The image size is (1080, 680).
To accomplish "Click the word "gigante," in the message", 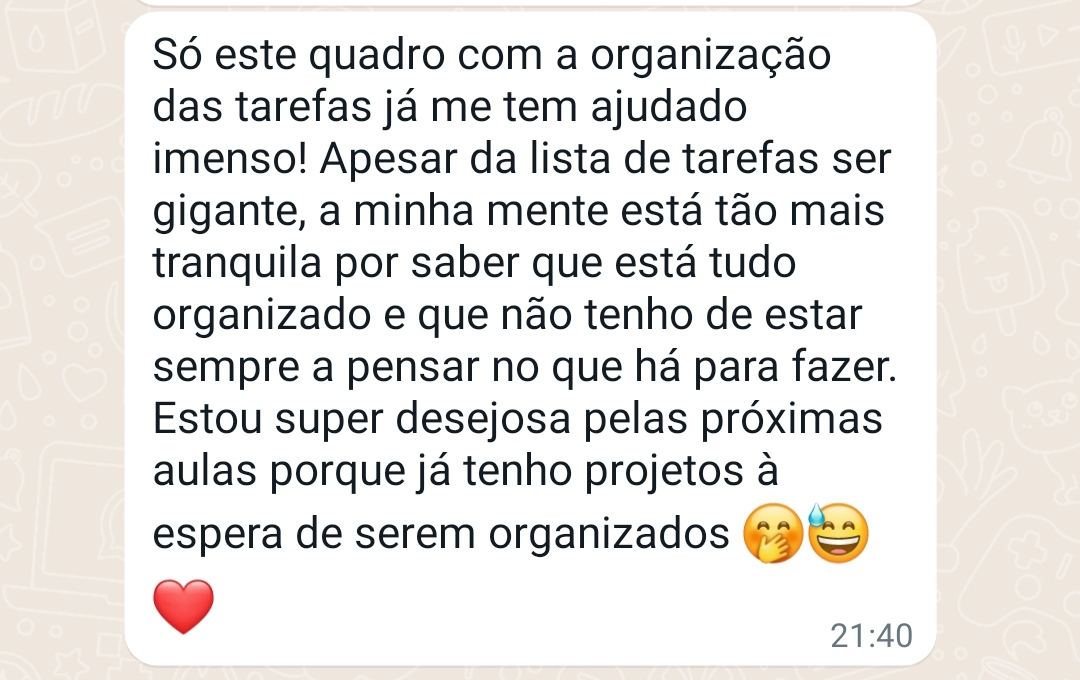I will pyautogui.click(x=229, y=213).
